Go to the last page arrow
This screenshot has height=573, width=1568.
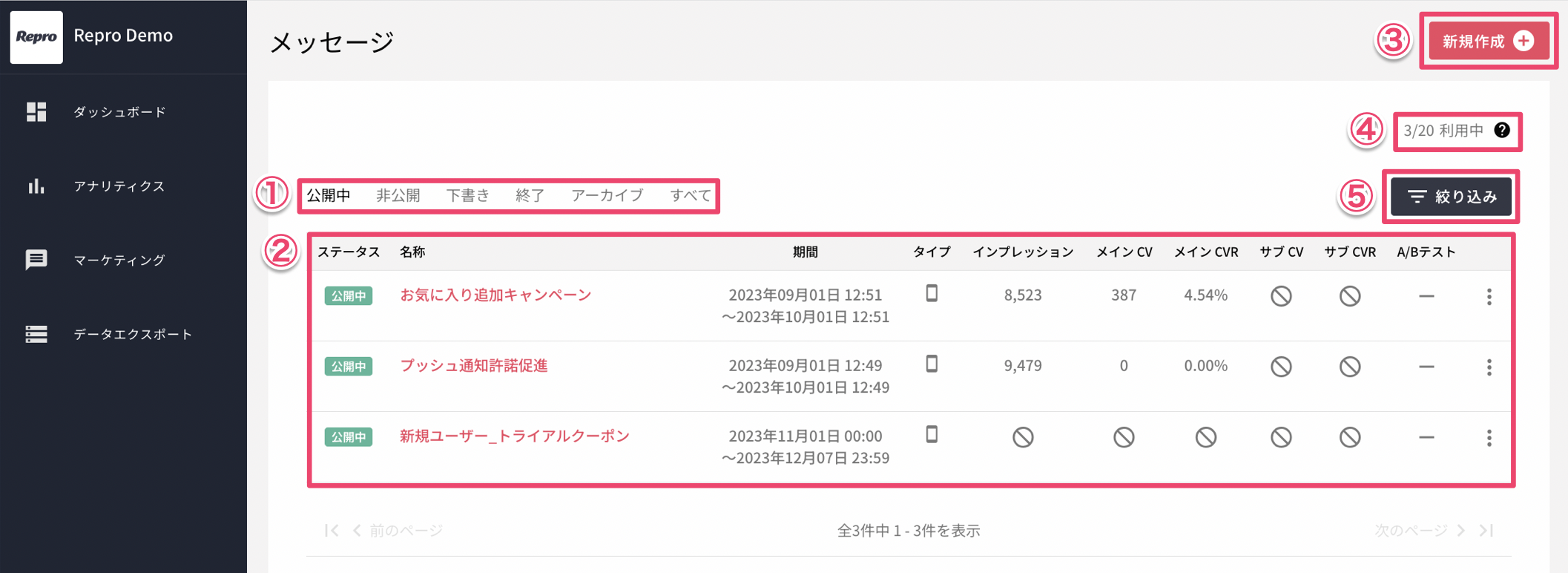tap(1486, 530)
